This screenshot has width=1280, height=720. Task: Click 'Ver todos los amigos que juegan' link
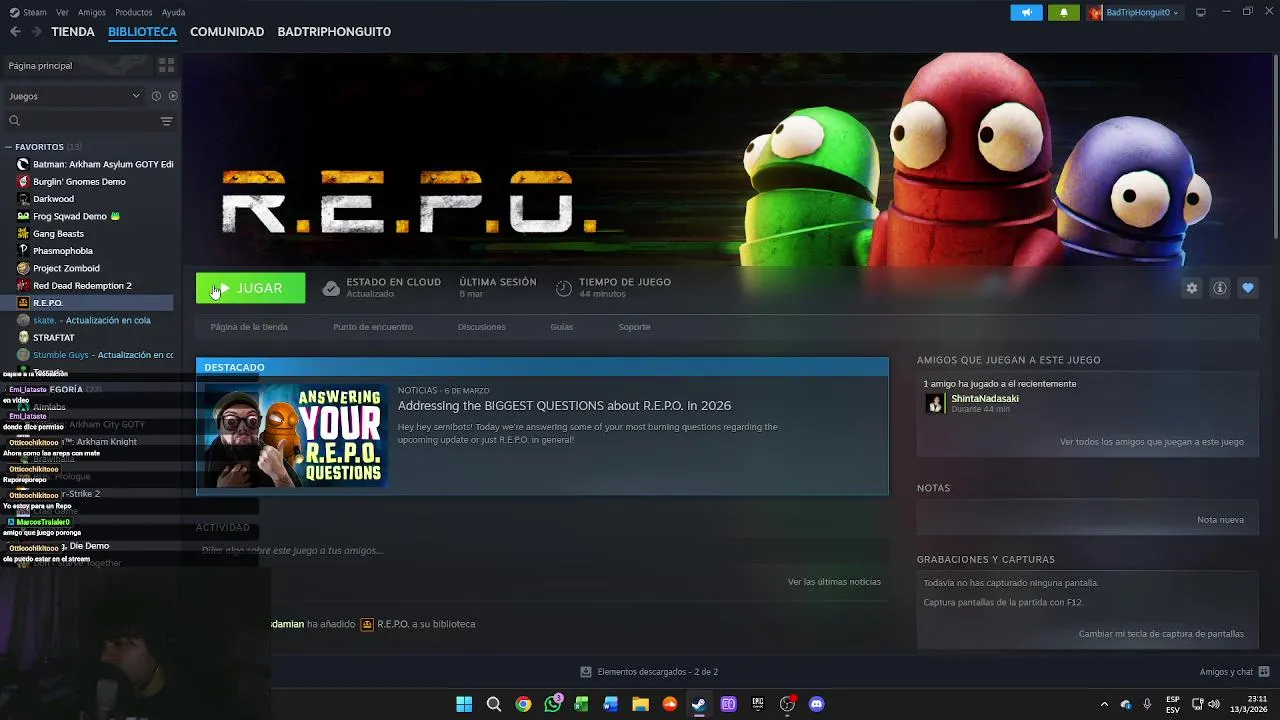[1152, 442]
